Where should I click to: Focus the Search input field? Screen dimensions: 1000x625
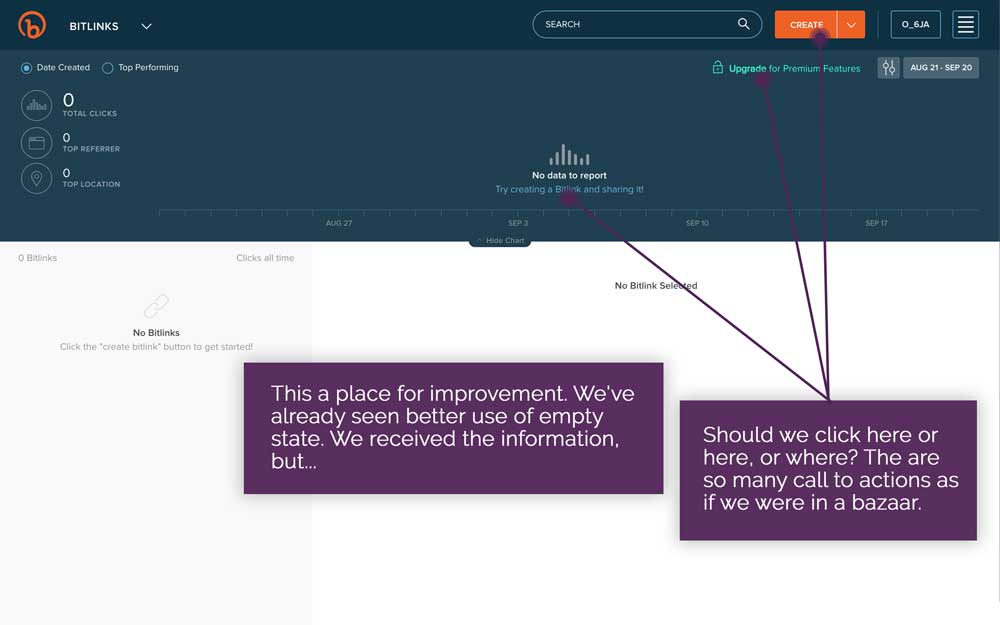[647, 24]
